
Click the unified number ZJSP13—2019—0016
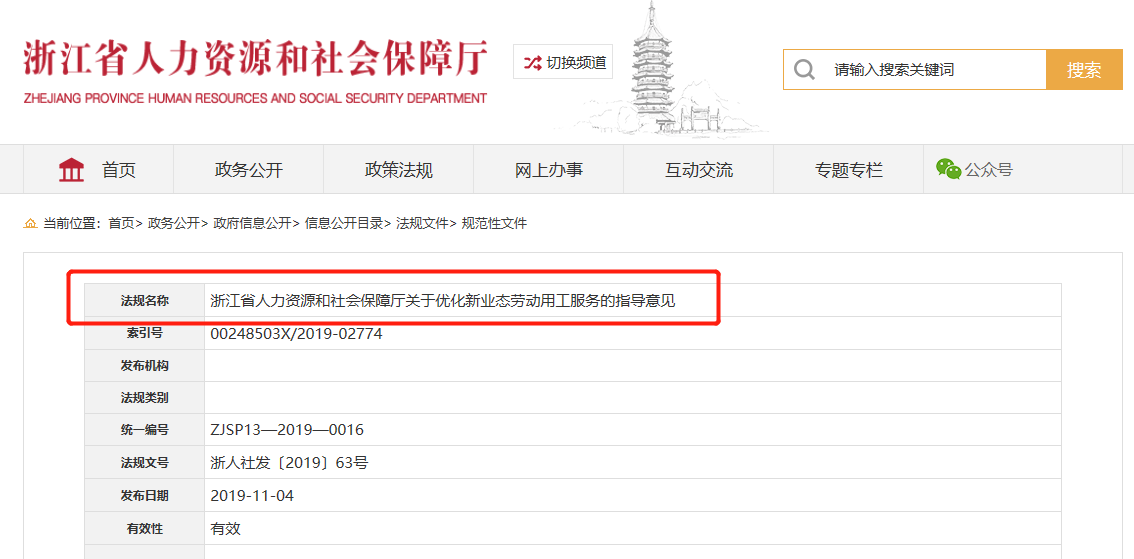286,430
